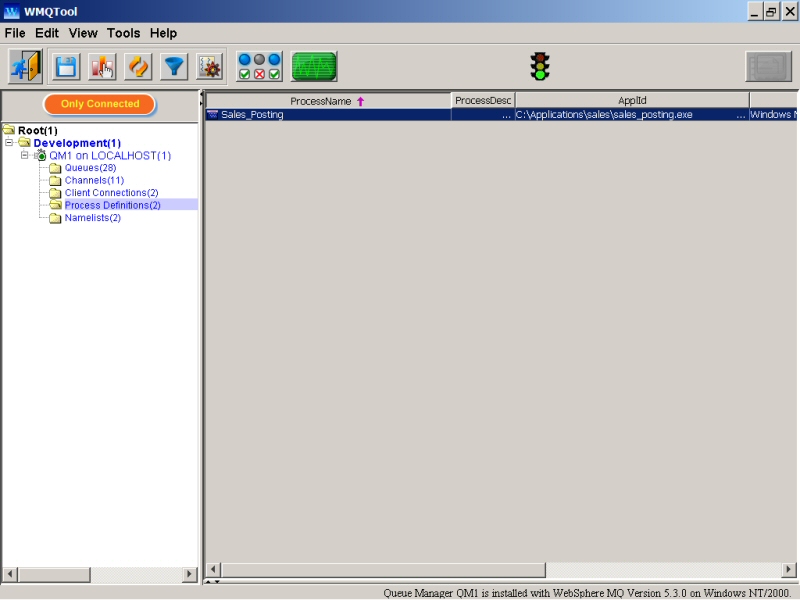The height and width of the screenshot is (600, 800).
Task: Click the Queues folder icon
Action: pyautogui.click(x=55, y=168)
